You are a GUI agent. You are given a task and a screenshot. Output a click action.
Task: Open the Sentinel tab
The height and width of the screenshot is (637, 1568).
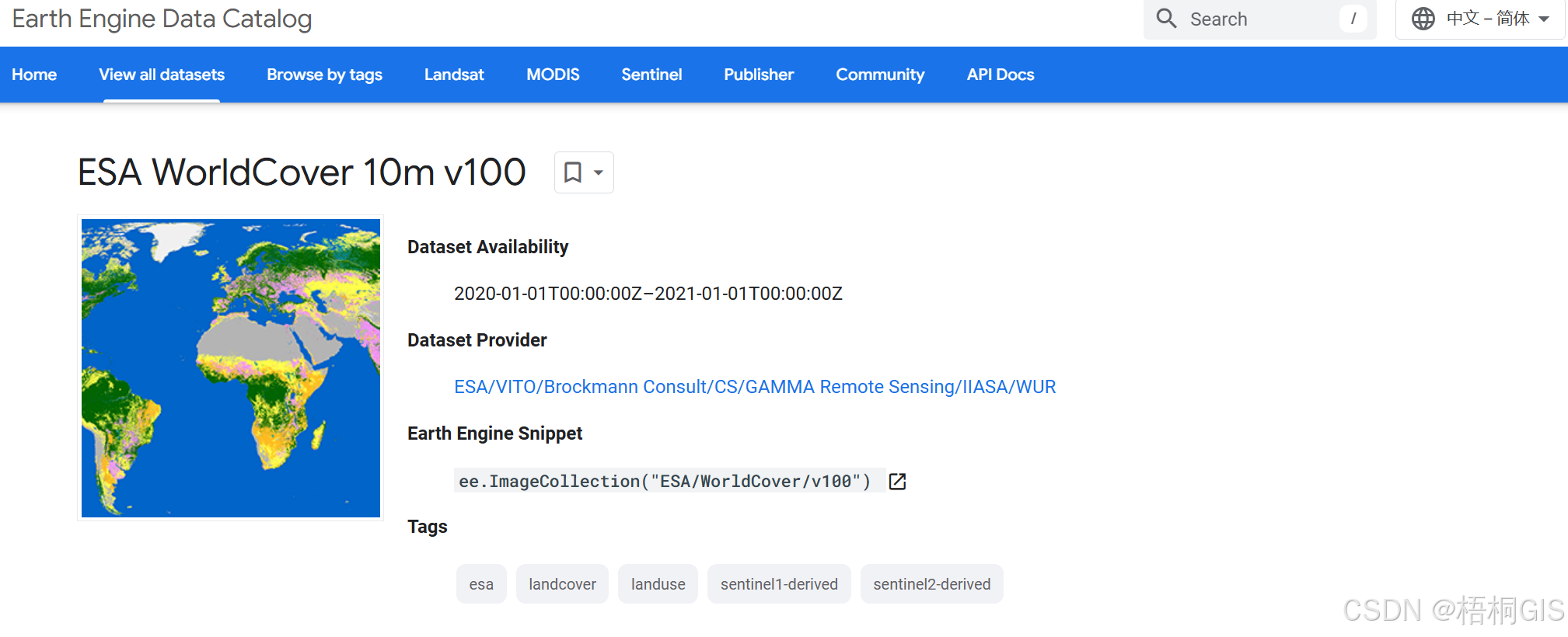651,75
